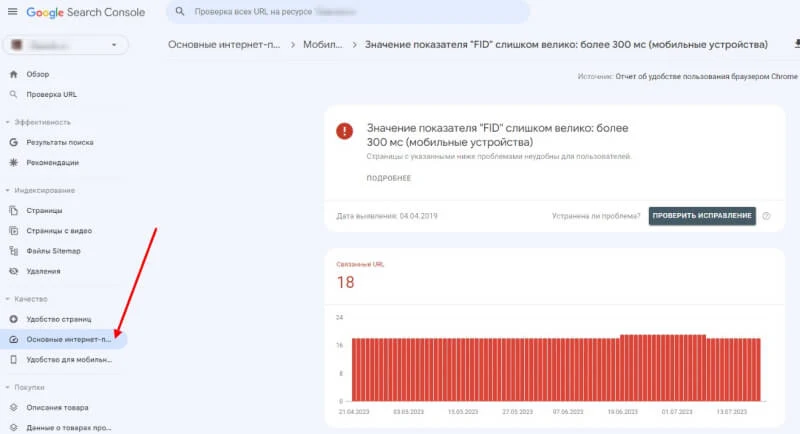Click the ПОДРОБНЕЕ learn more link
Image resolution: width=800 pixels, height=434 pixels.
click(x=389, y=178)
